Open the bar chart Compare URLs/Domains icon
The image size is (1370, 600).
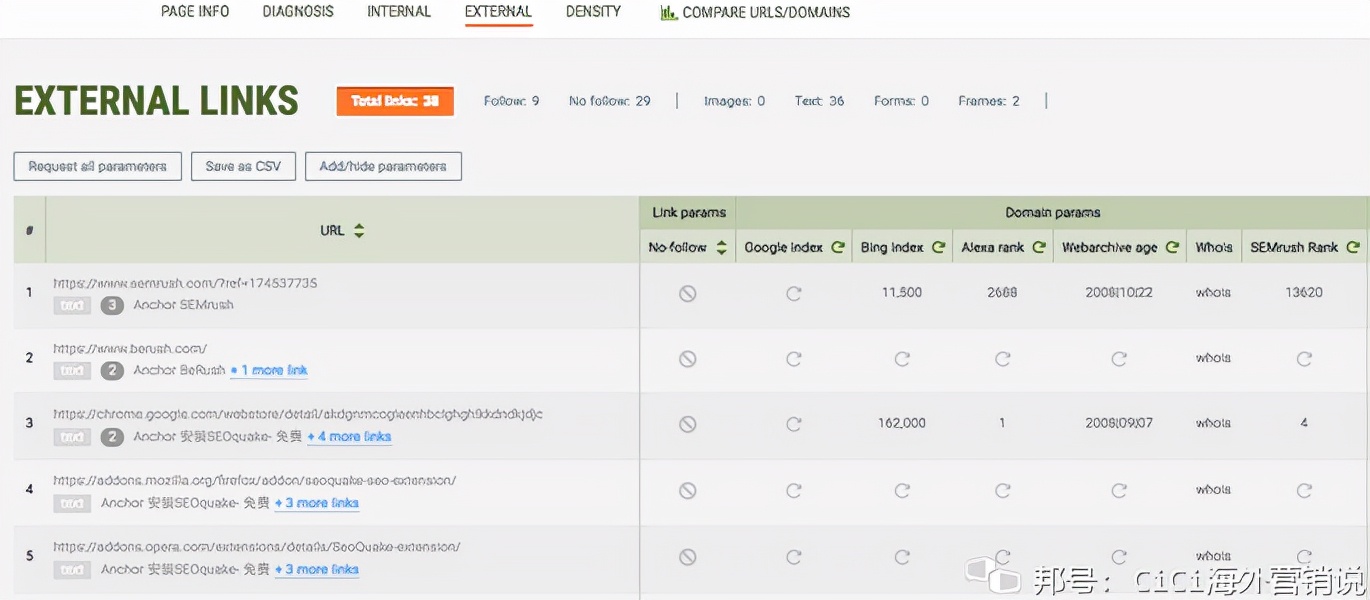[x=668, y=13]
